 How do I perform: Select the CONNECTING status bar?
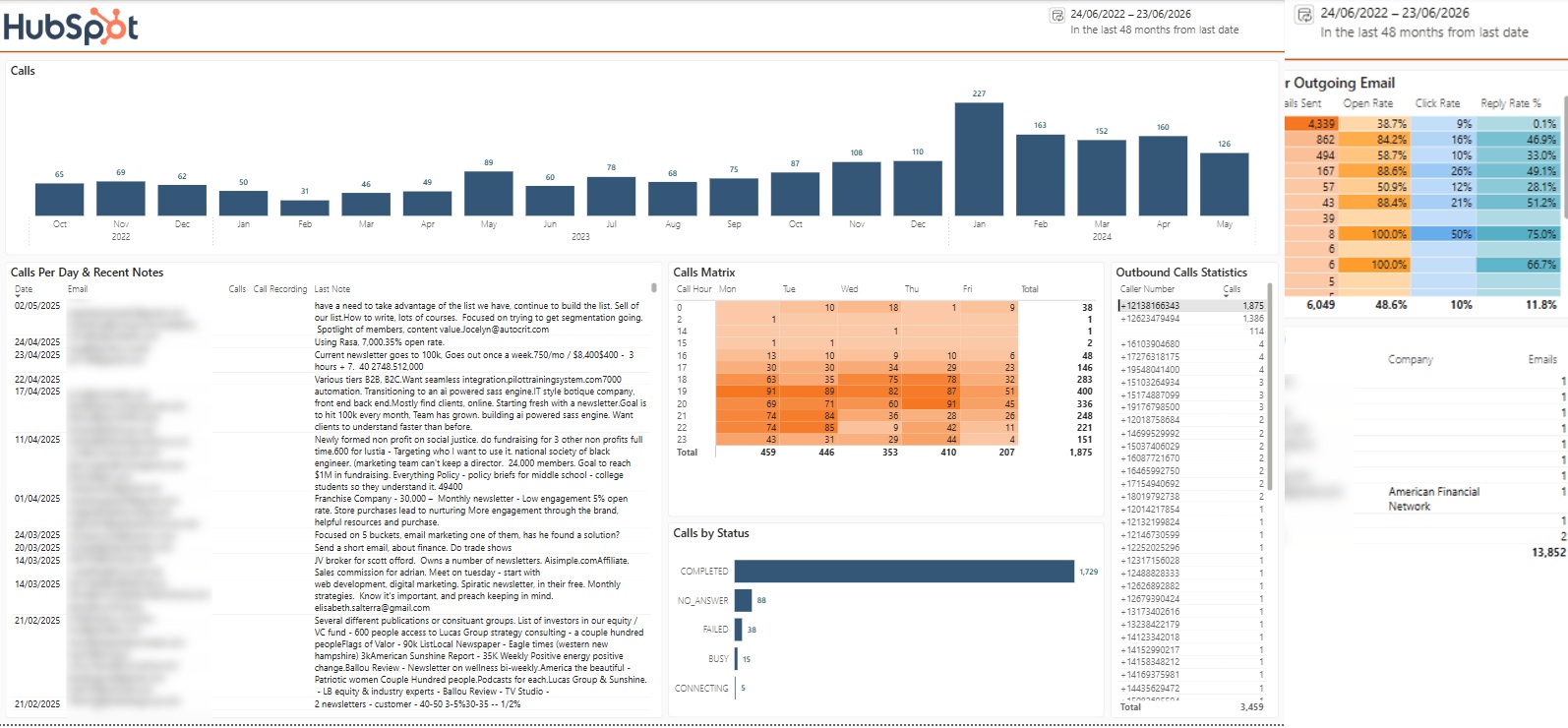(x=736, y=688)
